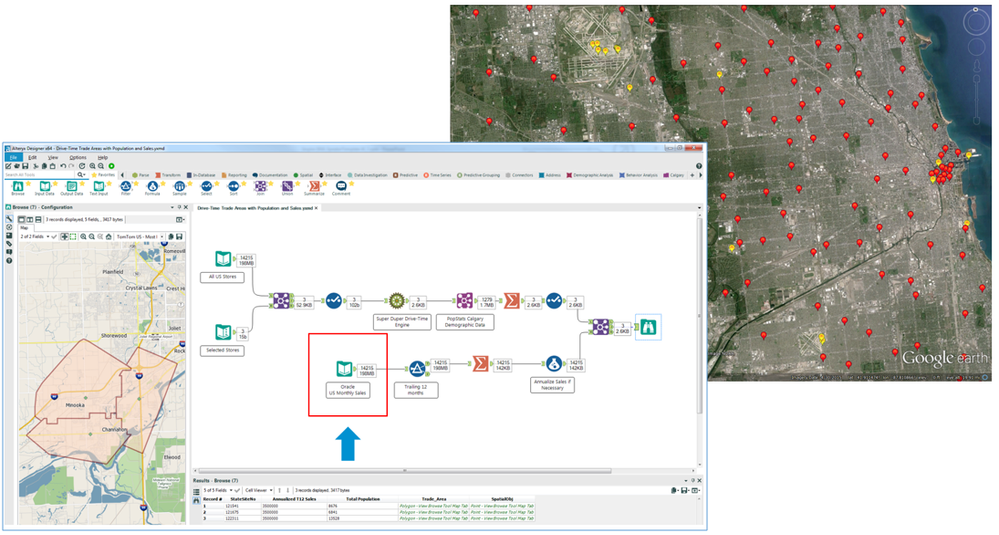Image resolution: width=999 pixels, height=535 pixels.
Task: Select the Sample tool in palette
Action: 180,186
